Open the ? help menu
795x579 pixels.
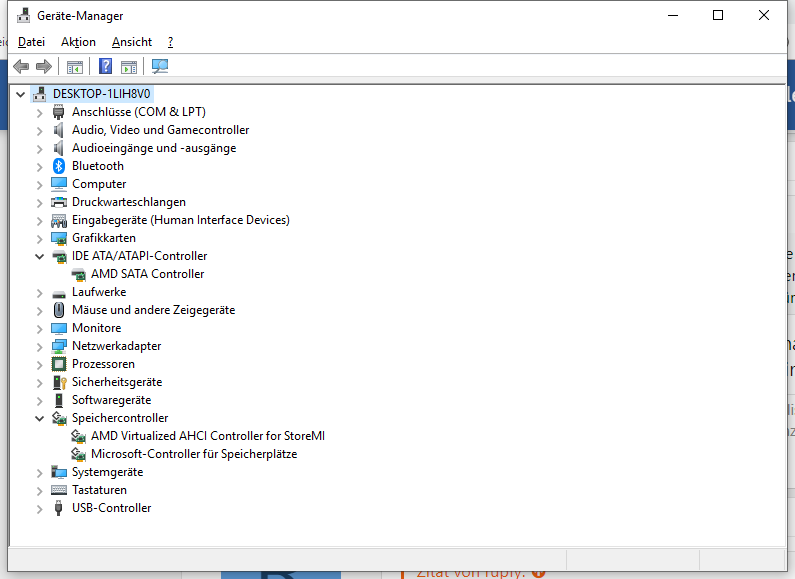point(170,42)
